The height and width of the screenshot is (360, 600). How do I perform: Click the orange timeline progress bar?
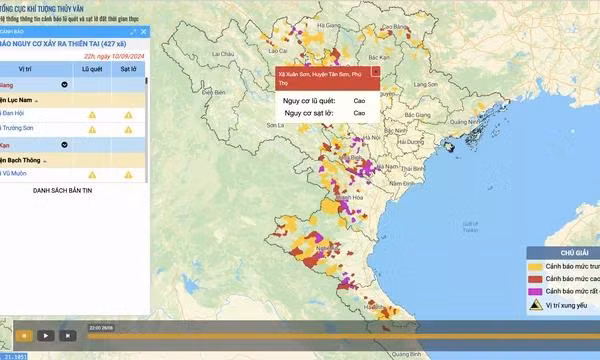pyautogui.click(x=344, y=336)
